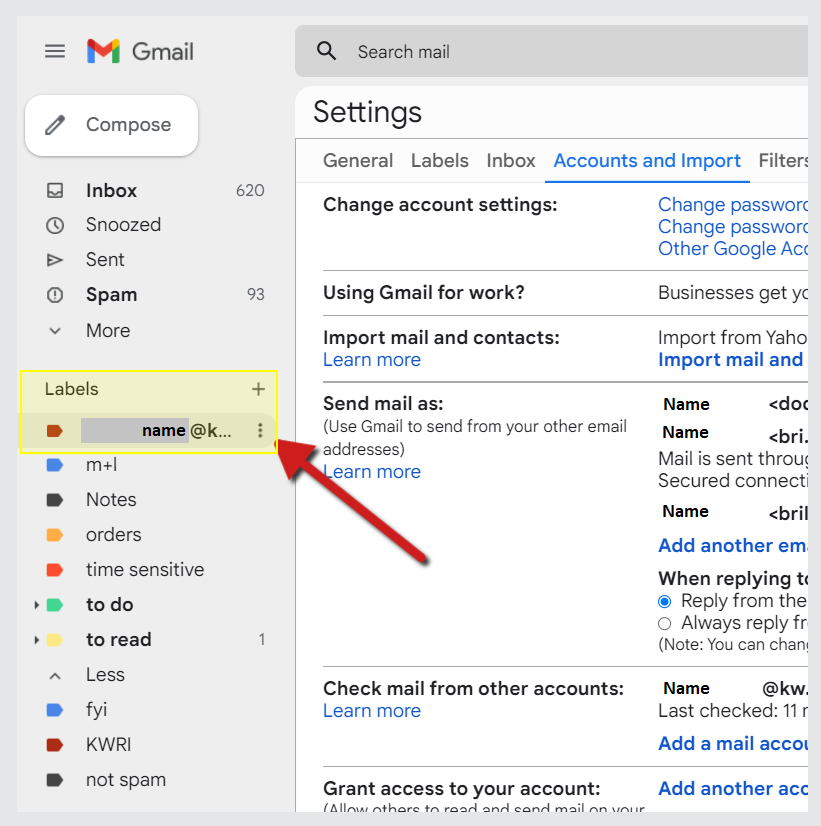Select Reply from the same address radio
This screenshot has width=821, height=826.
pos(665,601)
